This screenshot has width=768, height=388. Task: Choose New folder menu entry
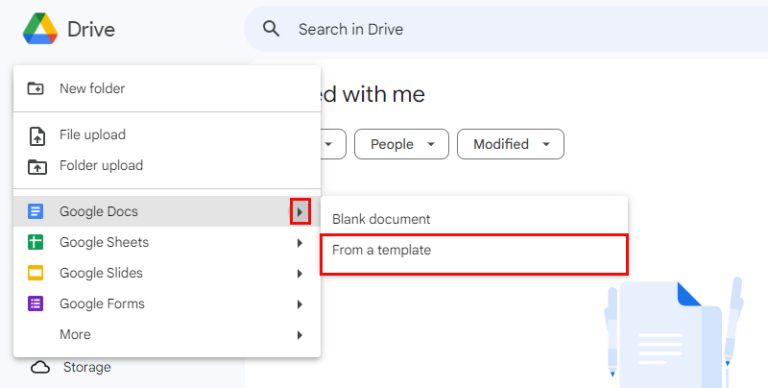coord(167,88)
